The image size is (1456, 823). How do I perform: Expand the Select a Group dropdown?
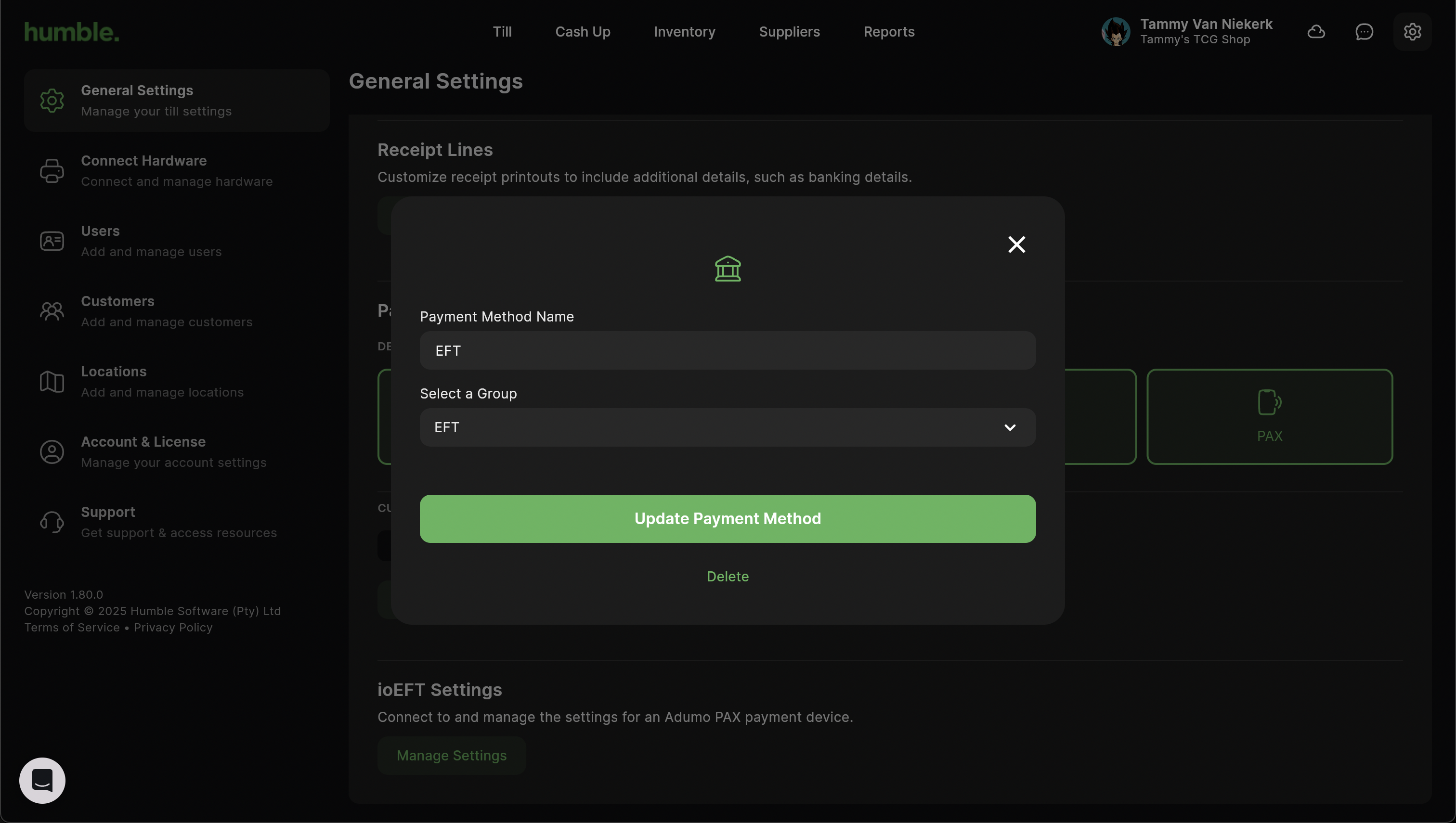727,427
